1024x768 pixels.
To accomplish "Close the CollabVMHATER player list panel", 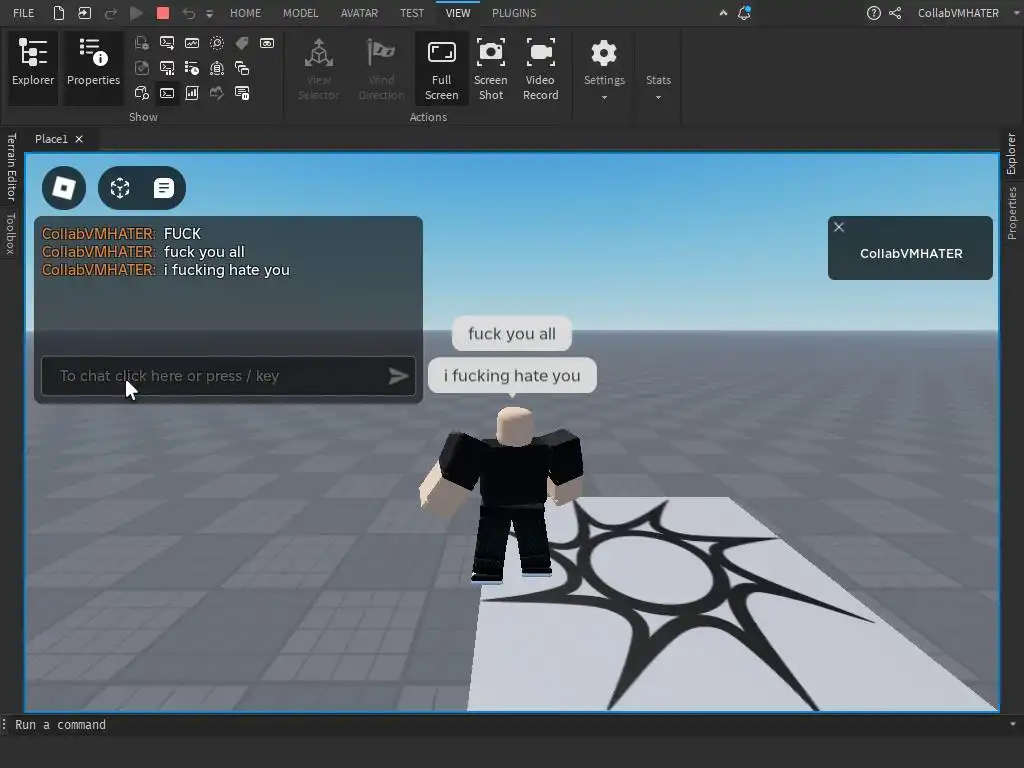I will [839, 227].
